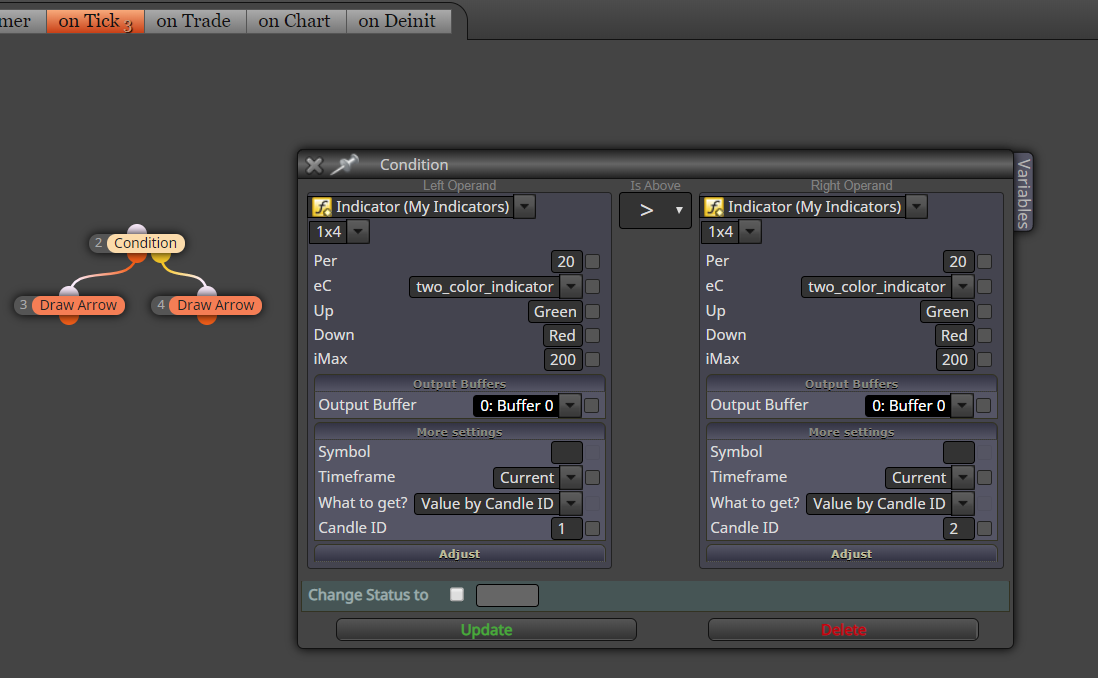The image size is (1098, 678).
Task: Toggle right operand Candle ID checkbox
Action: (985, 529)
